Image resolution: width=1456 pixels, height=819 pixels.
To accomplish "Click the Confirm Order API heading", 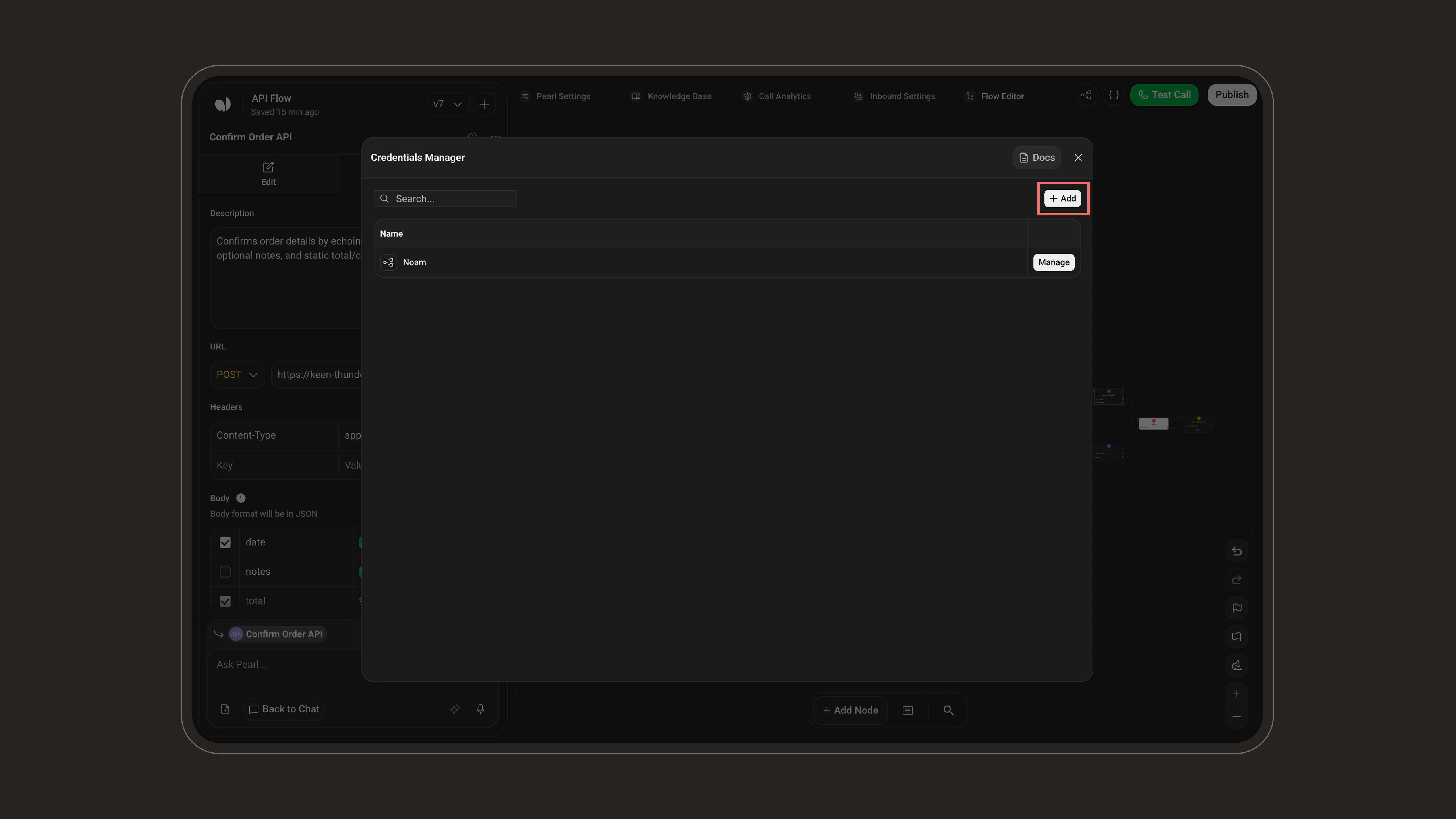I will coord(250,137).
